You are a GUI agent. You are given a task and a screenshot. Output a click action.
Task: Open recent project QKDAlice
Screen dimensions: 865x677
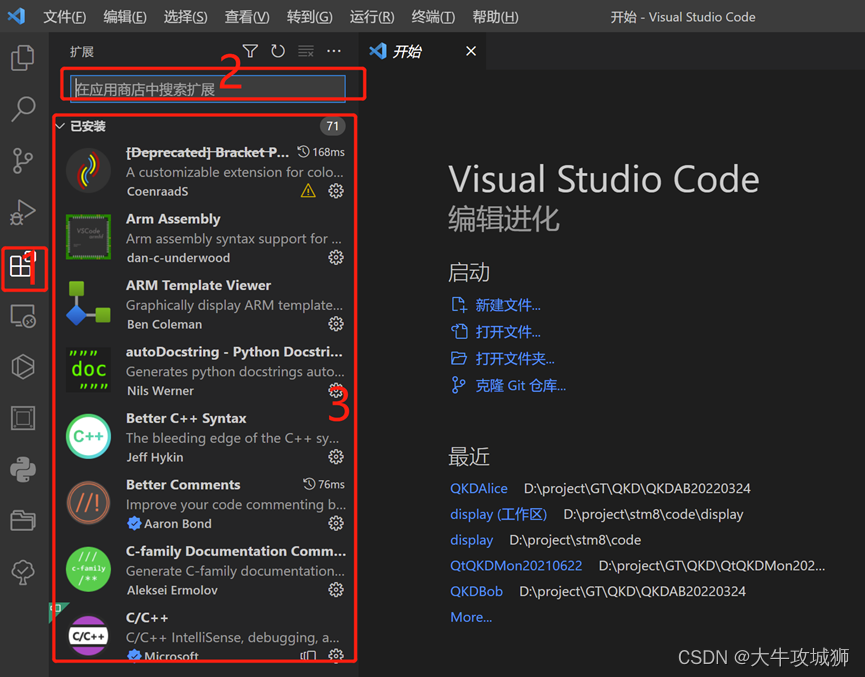point(479,489)
